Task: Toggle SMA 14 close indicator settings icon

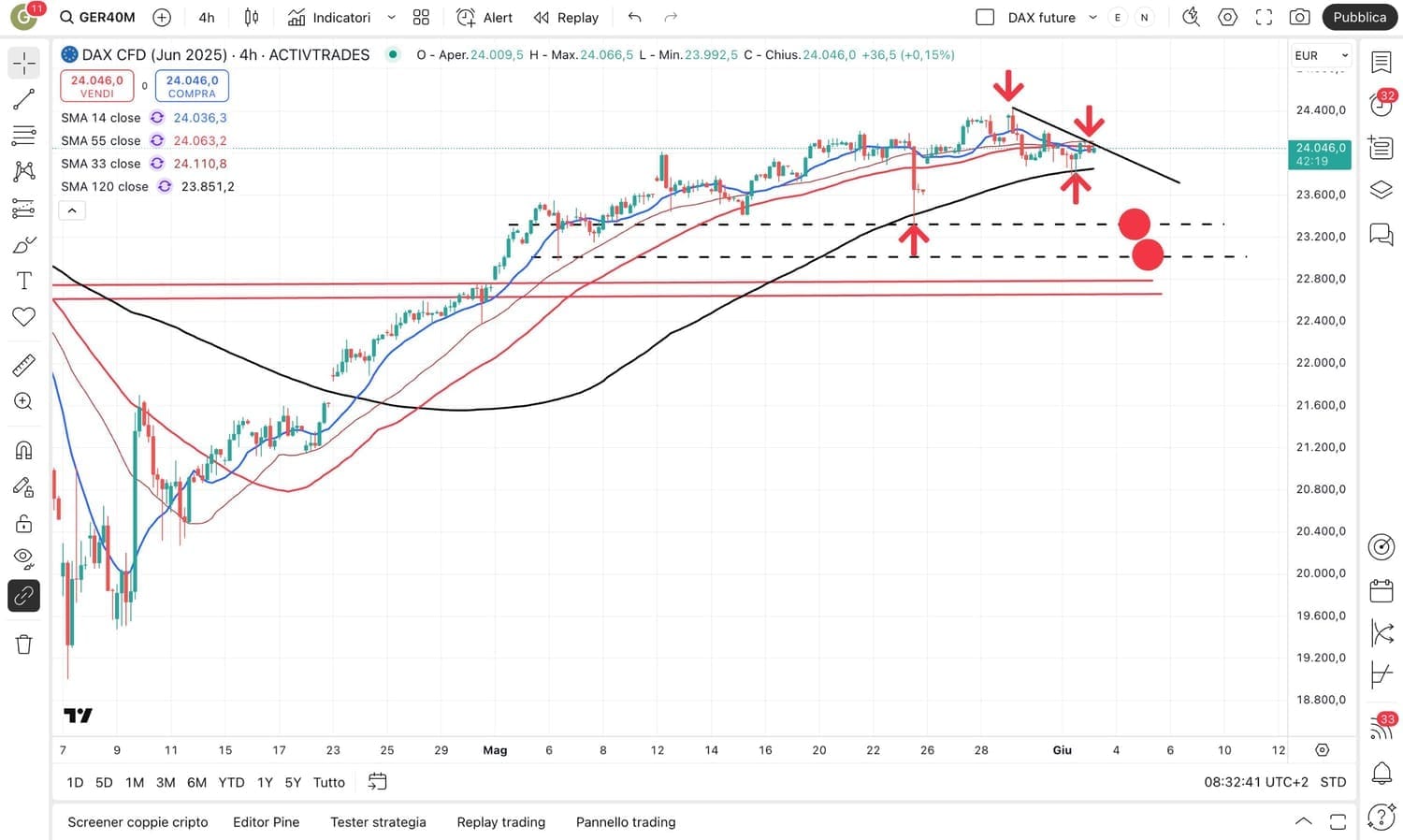Action: coord(157,118)
